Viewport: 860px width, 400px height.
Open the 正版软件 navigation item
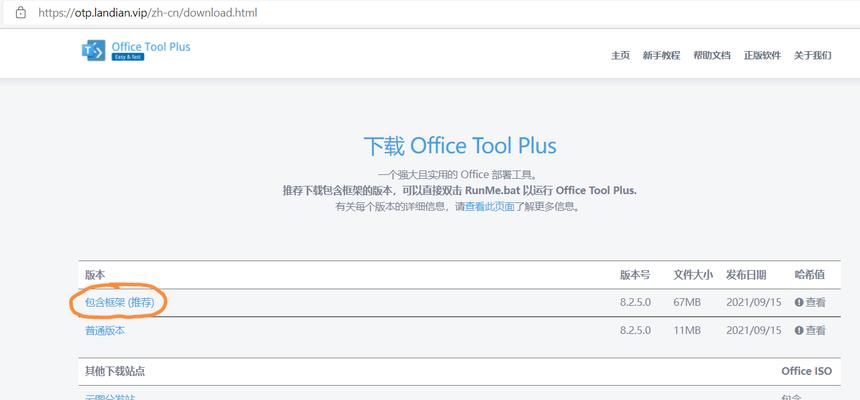point(762,55)
